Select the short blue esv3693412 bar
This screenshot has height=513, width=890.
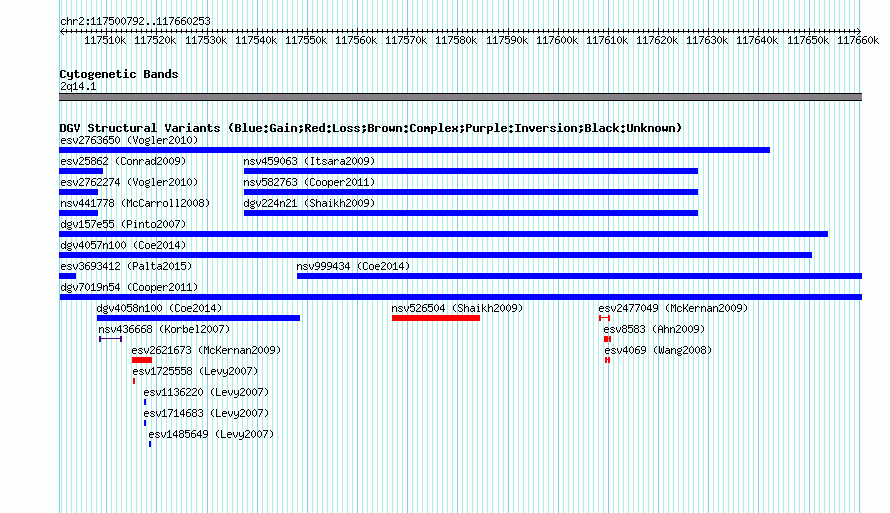pos(68,276)
